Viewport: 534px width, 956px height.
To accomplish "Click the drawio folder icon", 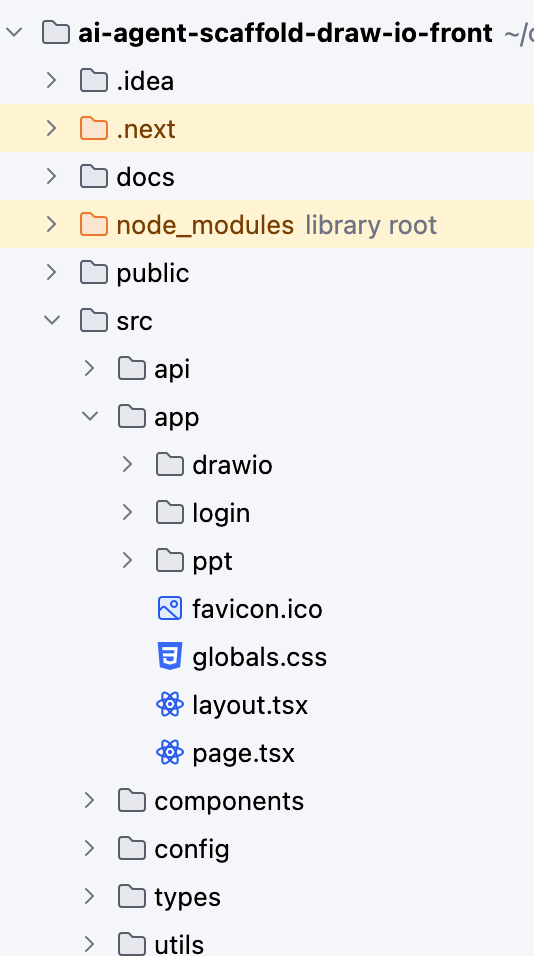I will [x=169, y=465].
